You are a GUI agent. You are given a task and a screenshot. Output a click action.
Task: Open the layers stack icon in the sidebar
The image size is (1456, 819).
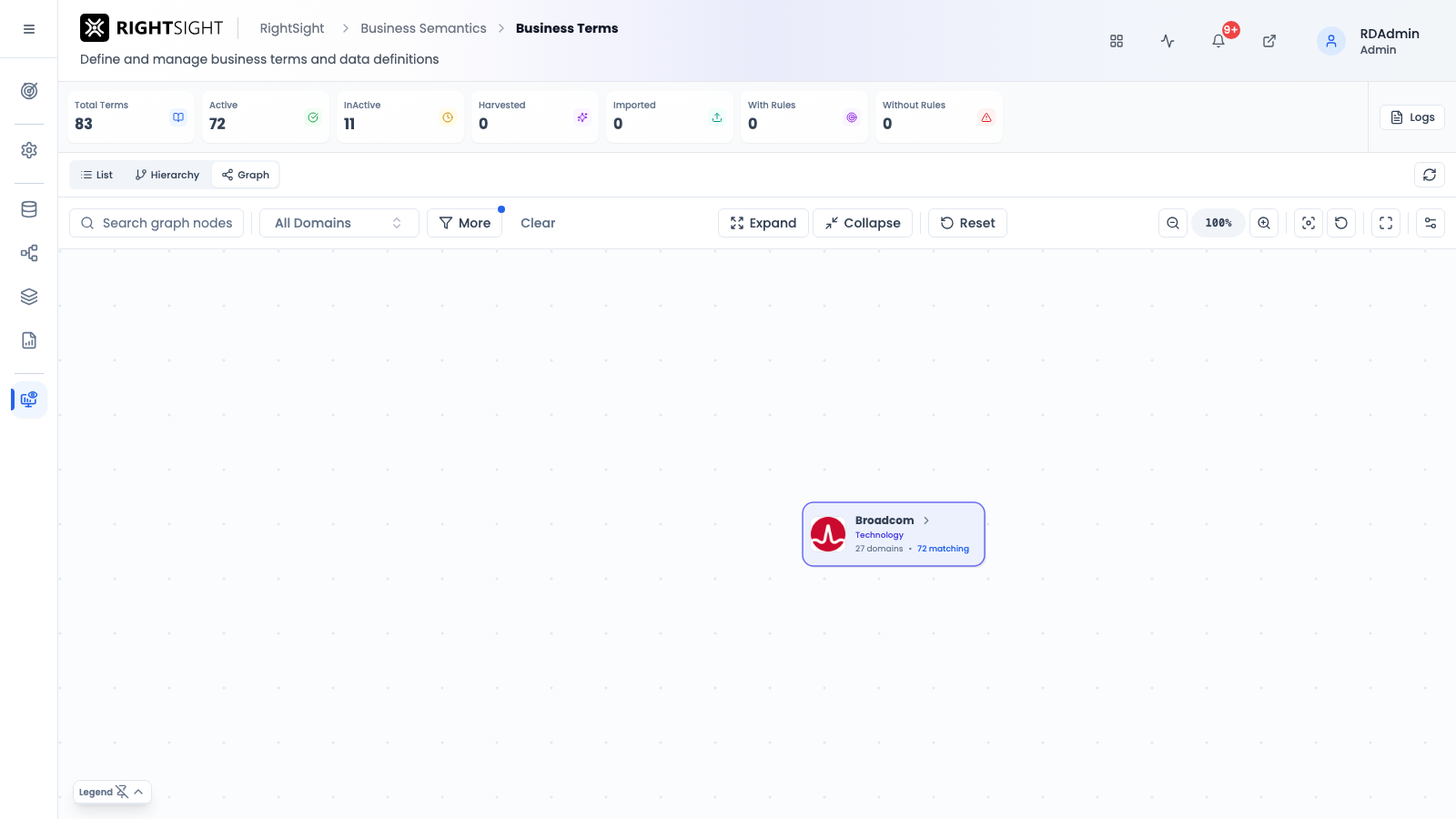29,297
